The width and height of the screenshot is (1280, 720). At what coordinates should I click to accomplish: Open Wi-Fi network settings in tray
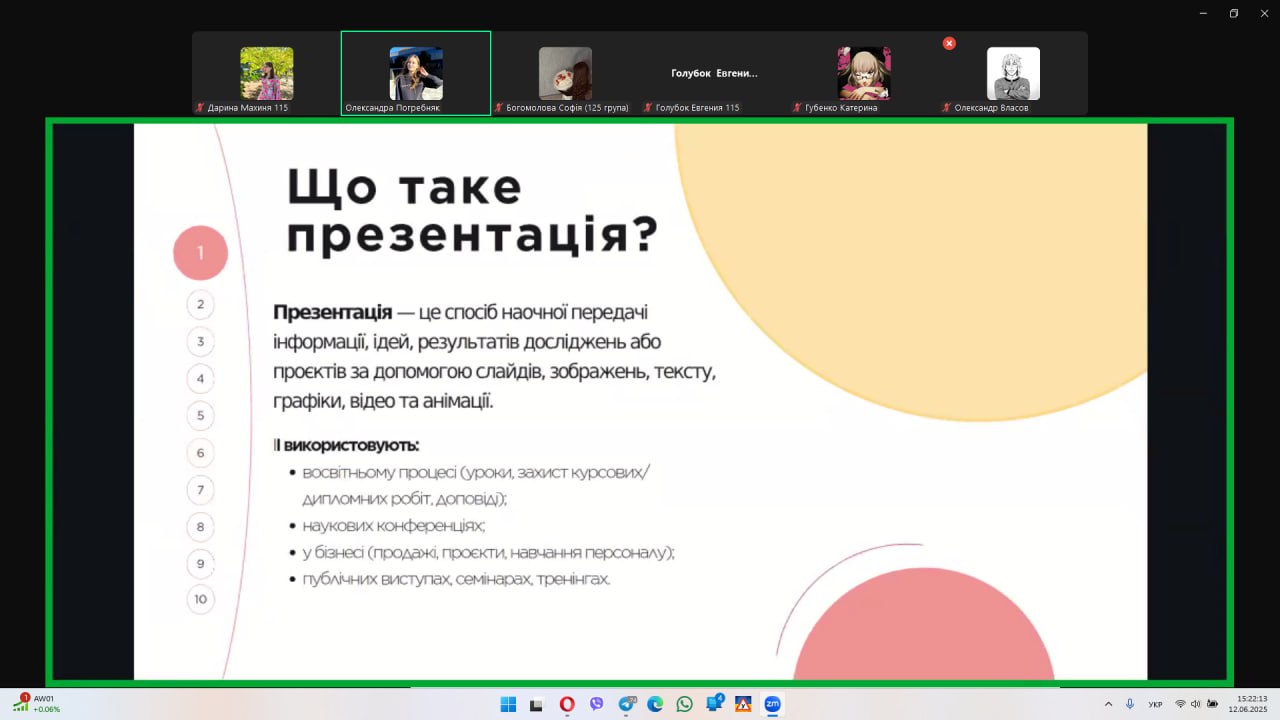pos(1180,704)
